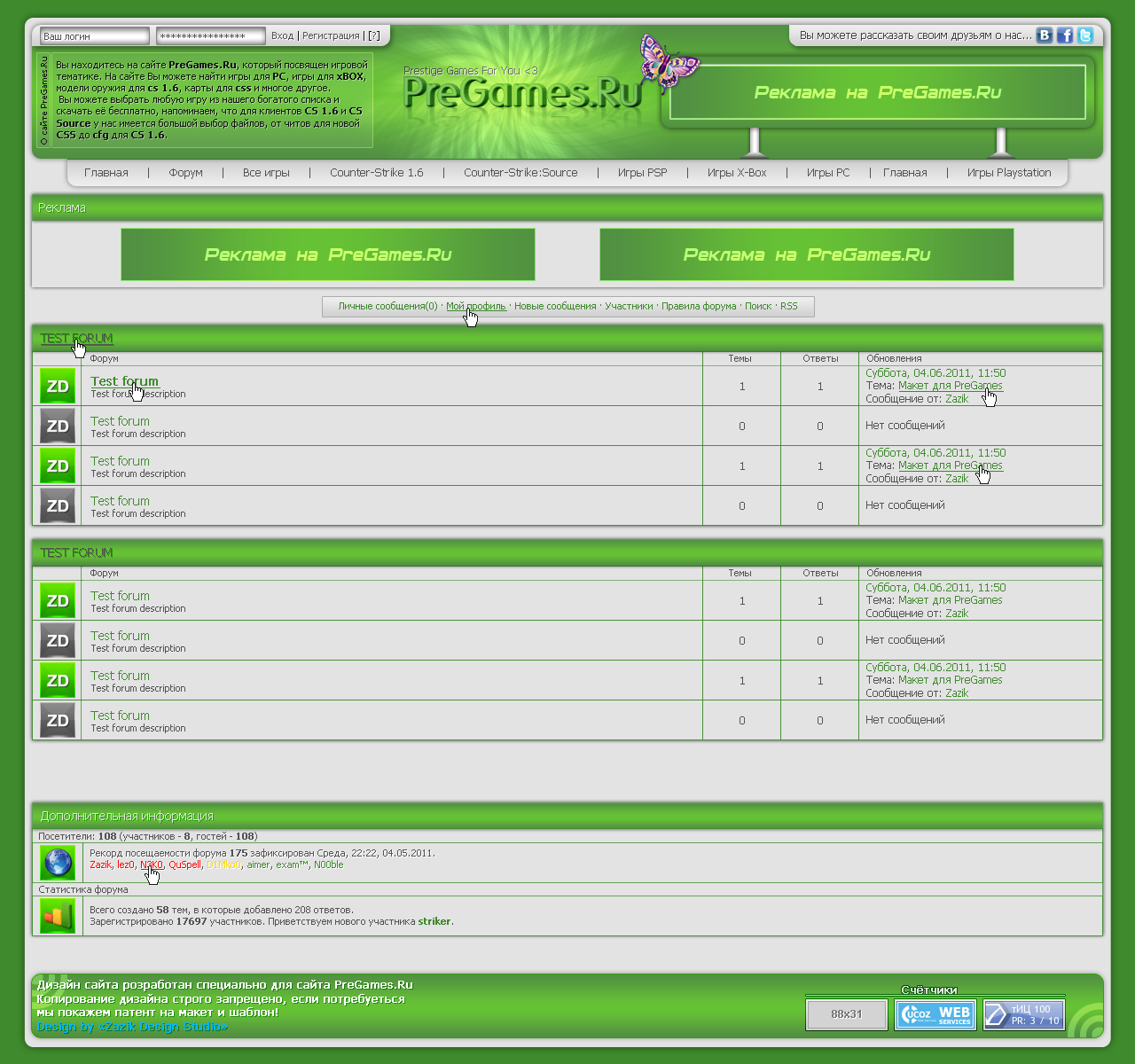1135x1064 pixels.
Task: Open user 'aimer' profile
Action: point(258,865)
